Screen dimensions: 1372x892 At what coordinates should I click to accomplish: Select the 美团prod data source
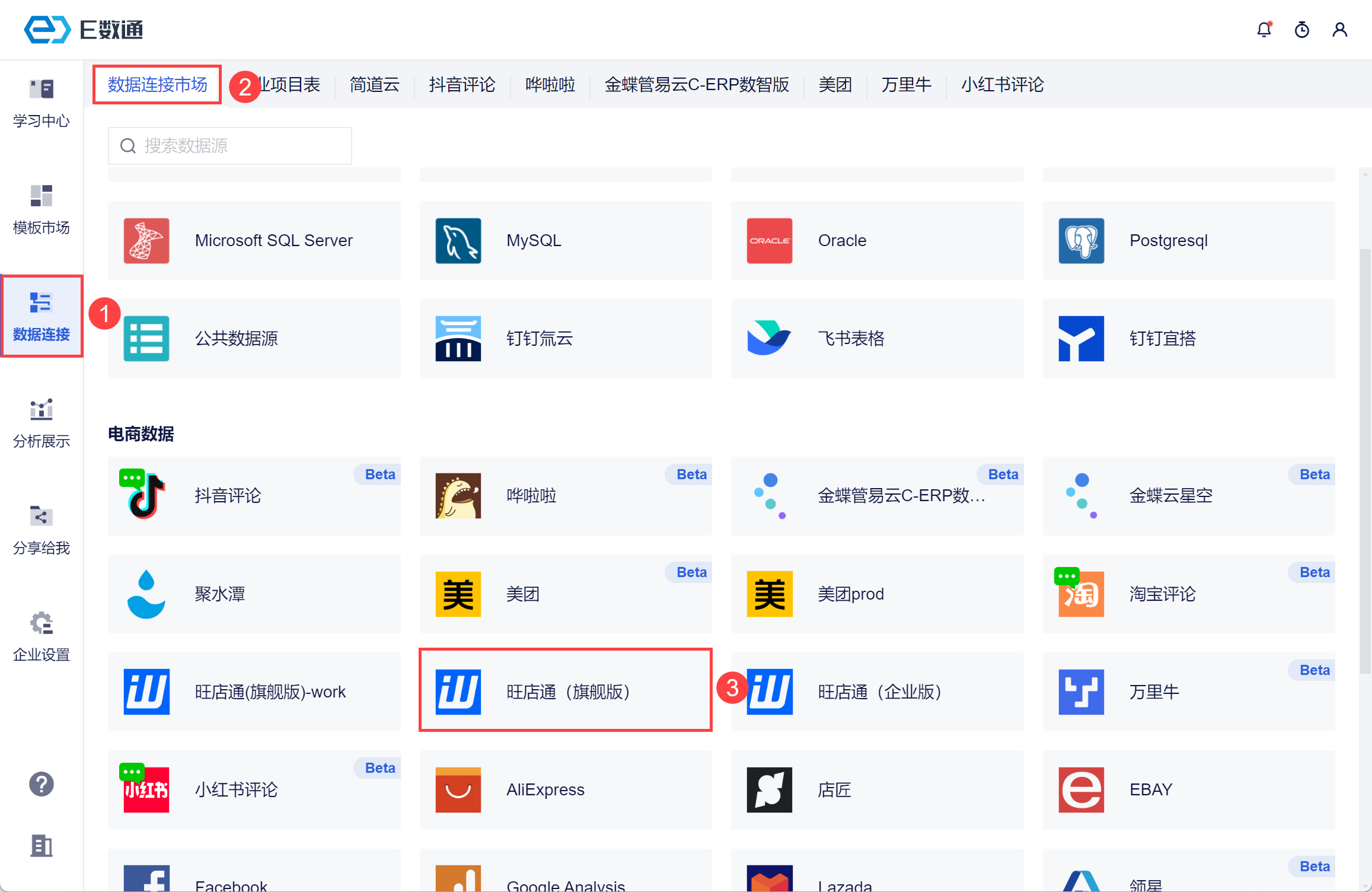click(x=877, y=594)
